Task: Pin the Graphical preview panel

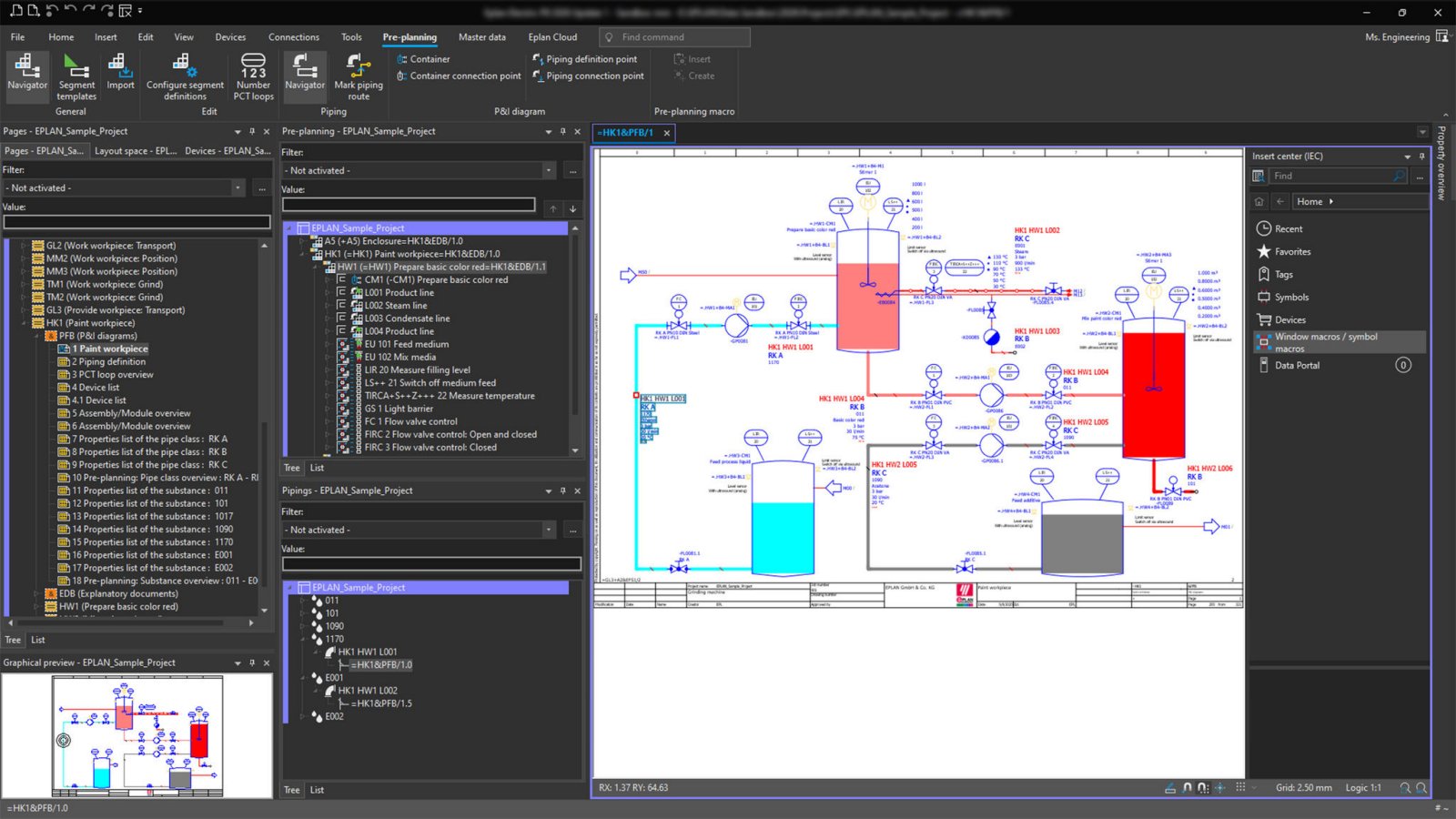Action: click(253, 662)
